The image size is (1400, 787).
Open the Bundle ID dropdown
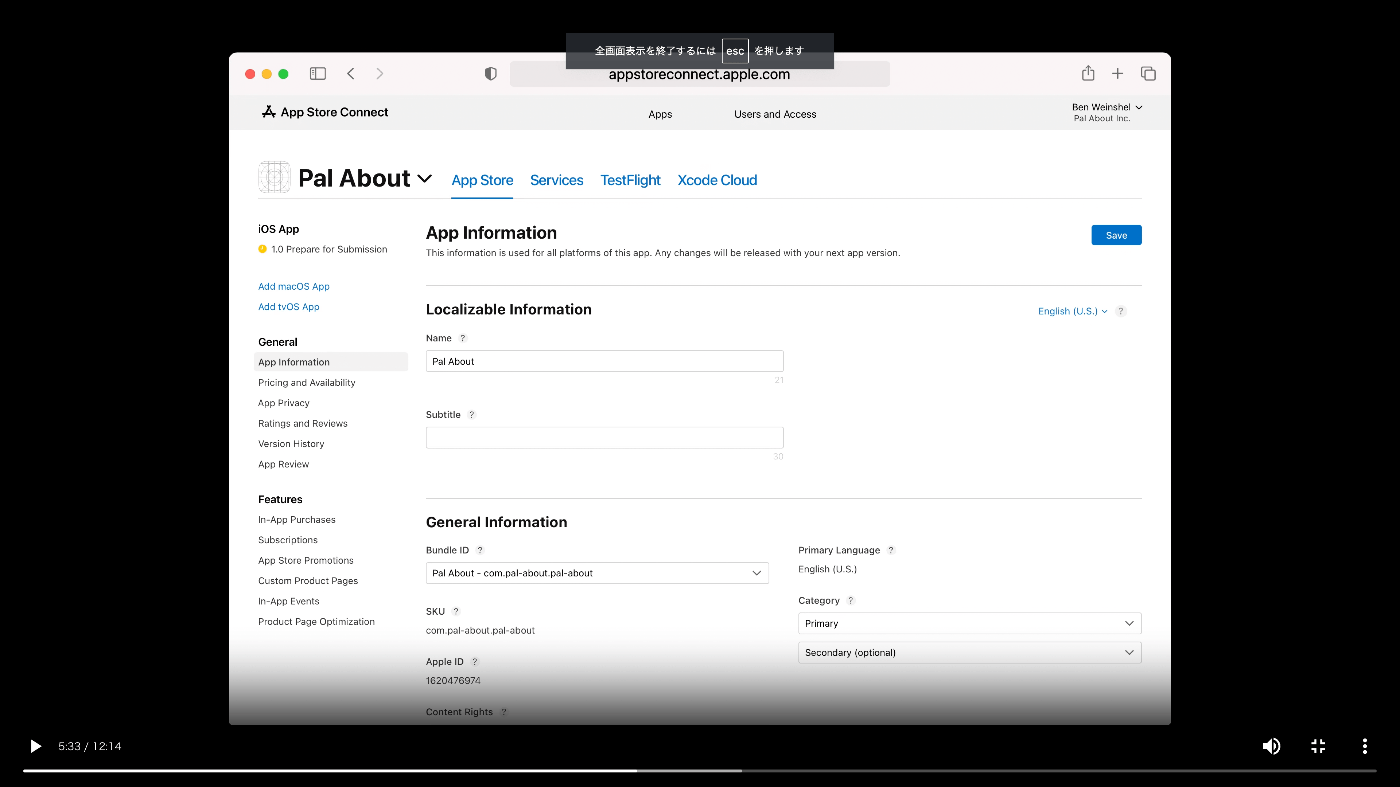pos(597,573)
